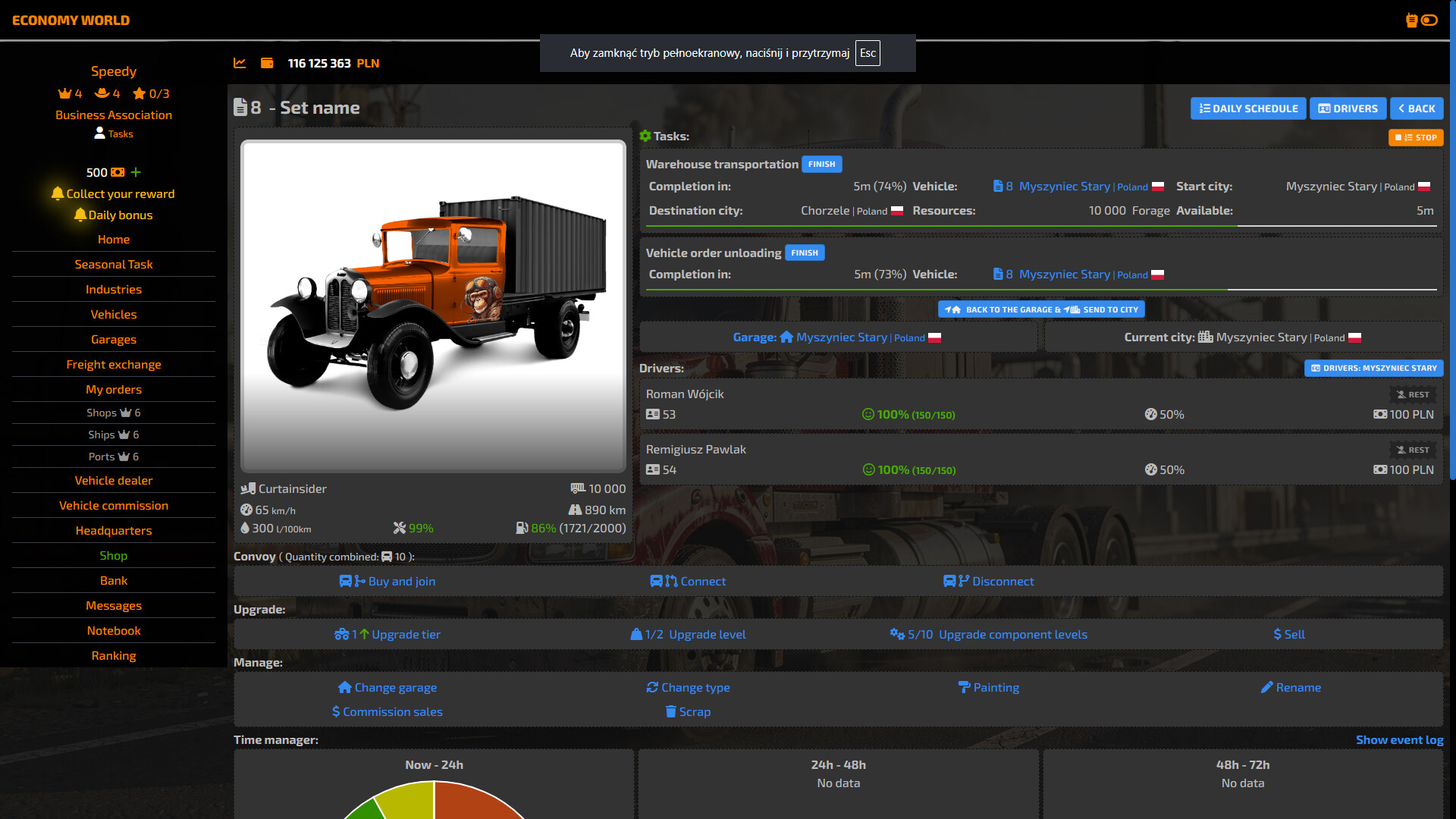Open the Freight exchange page
This screenshot has height=819, width=1456.
[114, 365]
